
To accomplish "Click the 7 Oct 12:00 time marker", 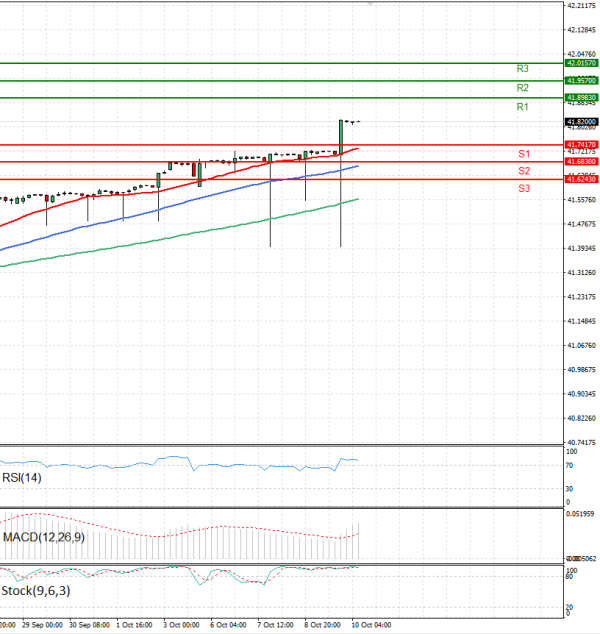I will point(275,624).
